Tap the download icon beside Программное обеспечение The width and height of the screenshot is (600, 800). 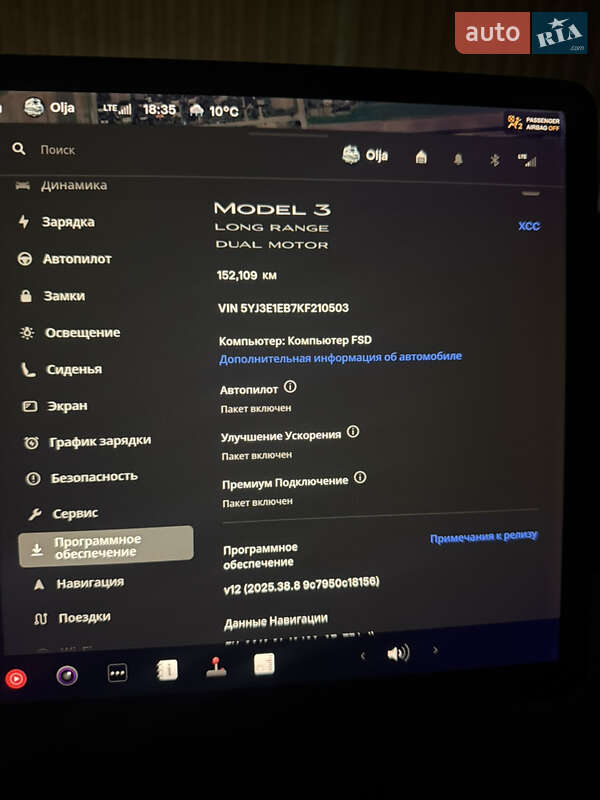[37, 549]
